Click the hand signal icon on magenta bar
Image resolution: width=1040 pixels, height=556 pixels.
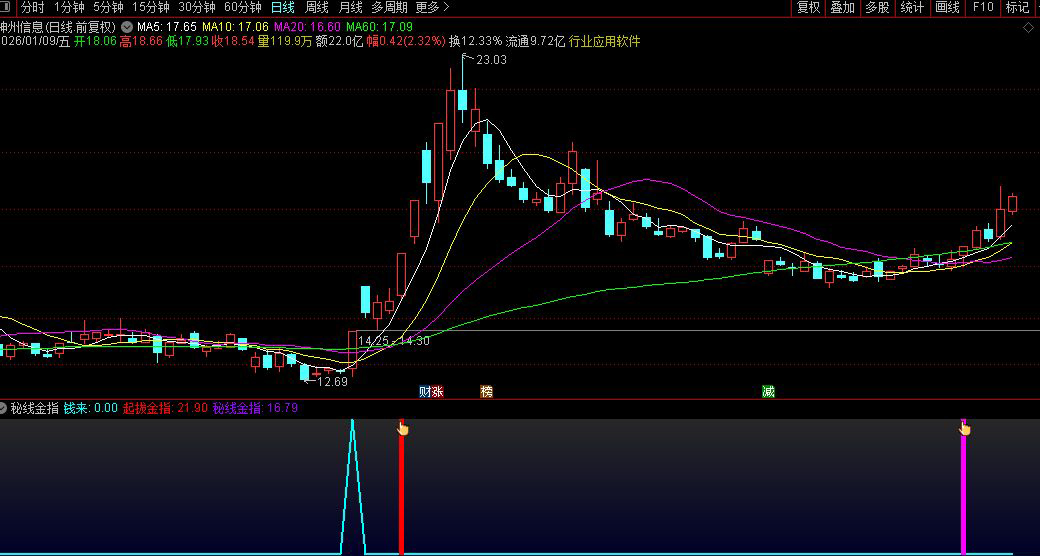pos(964,429)
